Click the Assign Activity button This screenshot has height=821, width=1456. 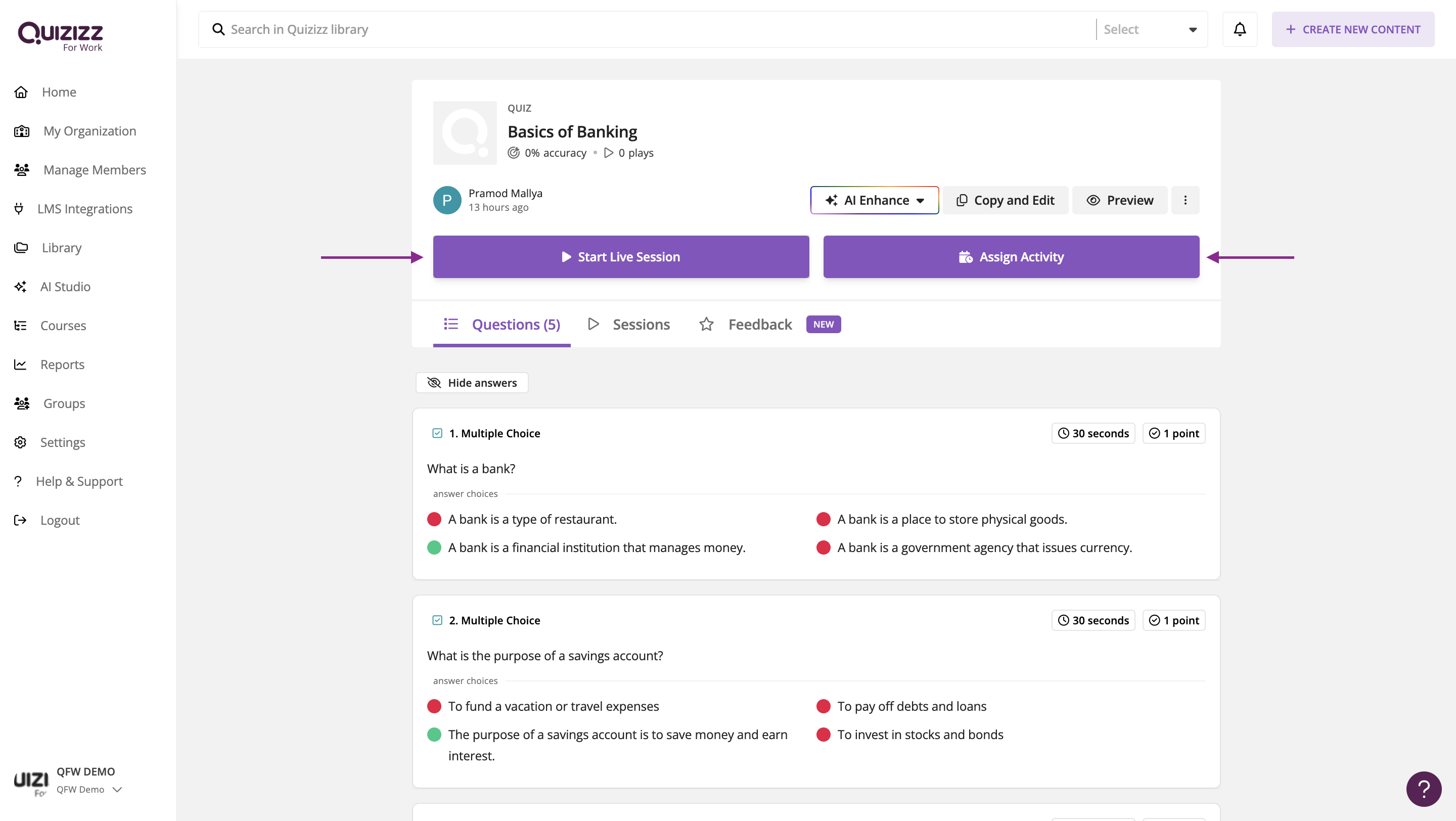1011,256
